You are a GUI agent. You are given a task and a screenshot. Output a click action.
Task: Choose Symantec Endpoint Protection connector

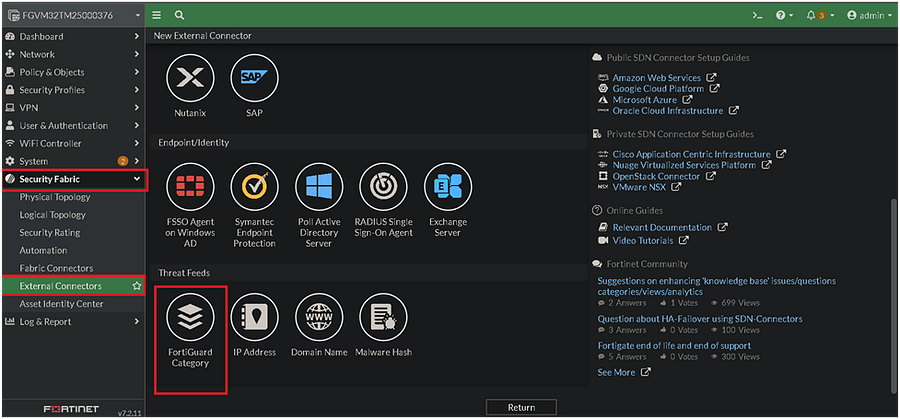click(254, 187)
